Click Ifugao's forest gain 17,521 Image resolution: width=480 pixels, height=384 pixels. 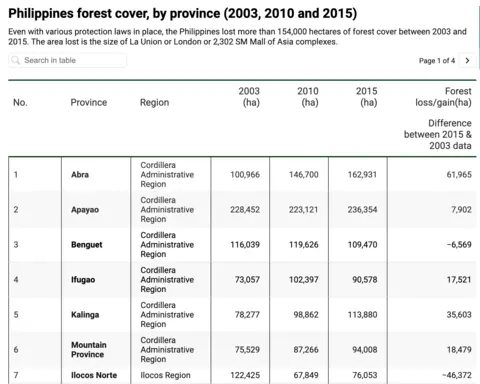pos(459,280)
